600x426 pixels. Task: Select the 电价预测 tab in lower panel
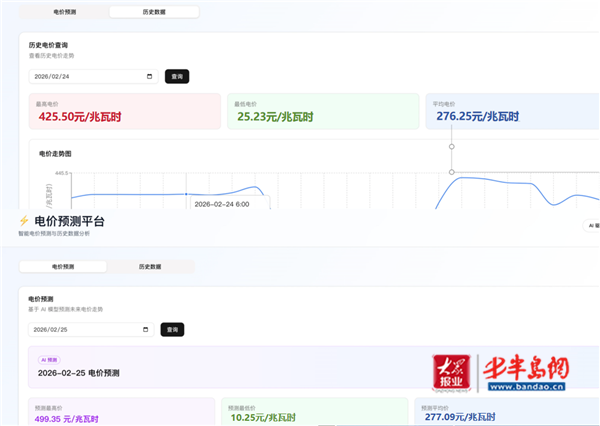coord(62,267)
